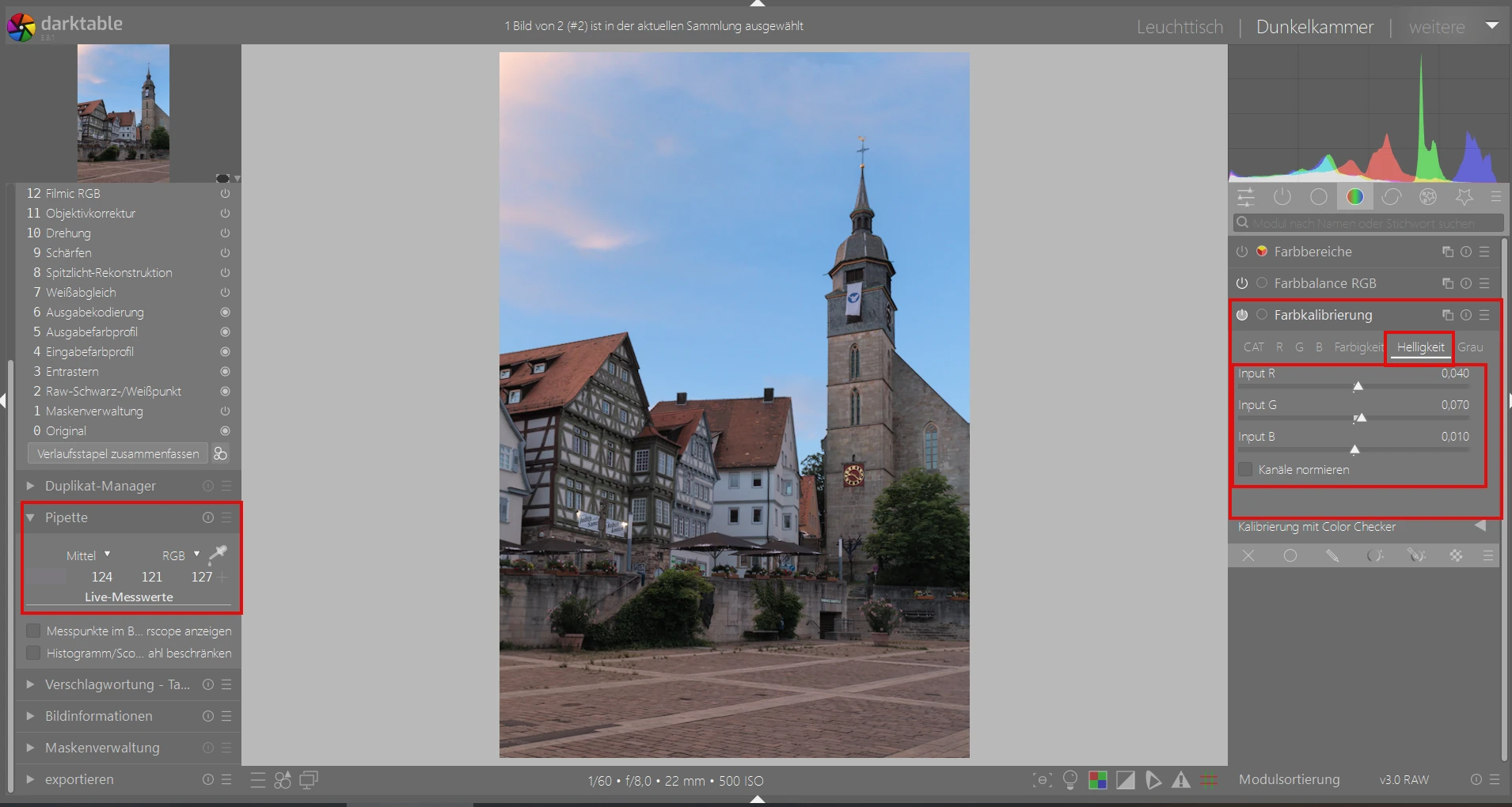Expand the exportieren panel
This screenshot has width=1512, height=807.
(x=79, y=779)
